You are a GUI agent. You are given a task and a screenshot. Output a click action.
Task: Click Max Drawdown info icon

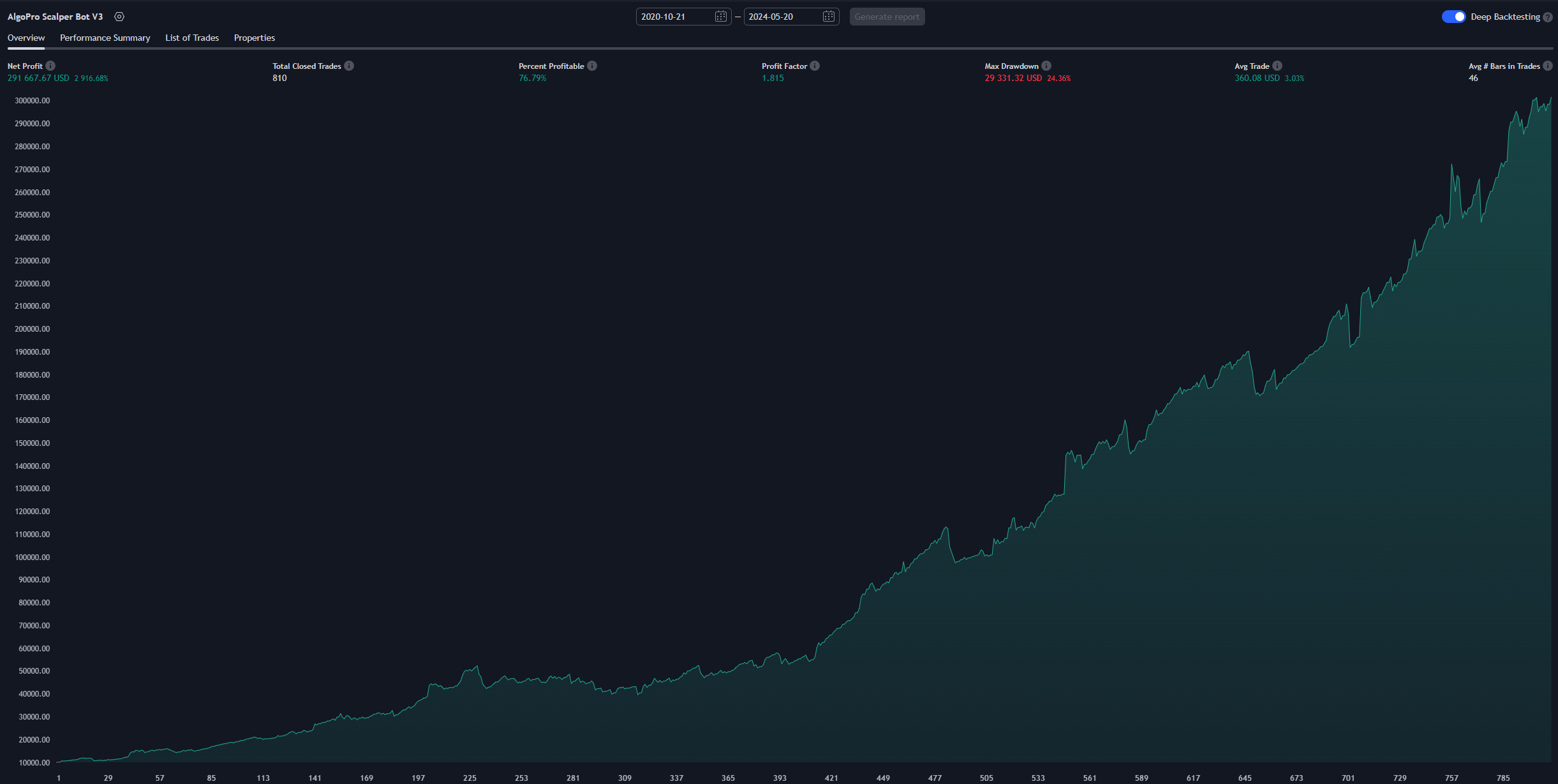1046,66
